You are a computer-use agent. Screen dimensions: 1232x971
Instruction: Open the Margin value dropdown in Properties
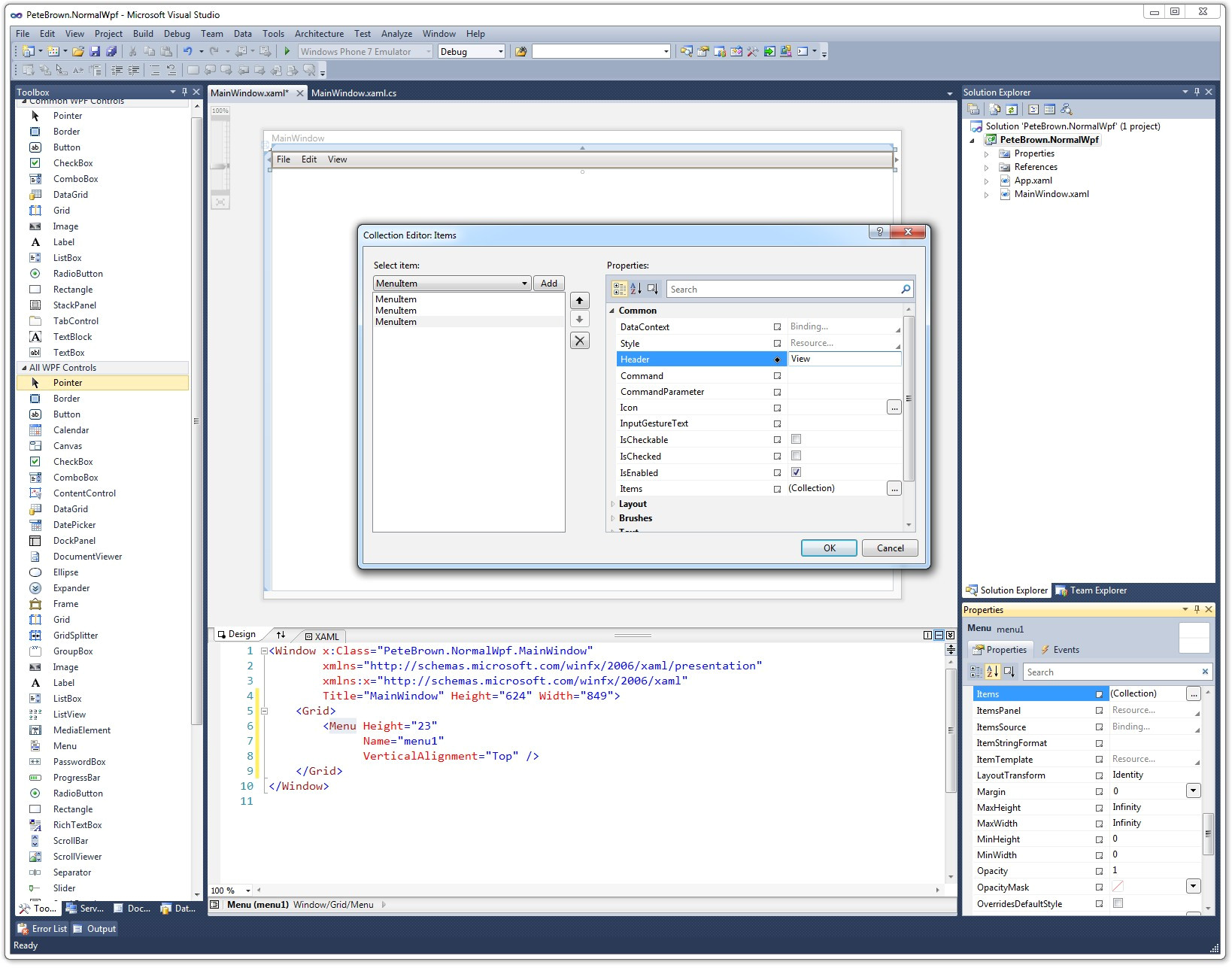coord(1193,790)
